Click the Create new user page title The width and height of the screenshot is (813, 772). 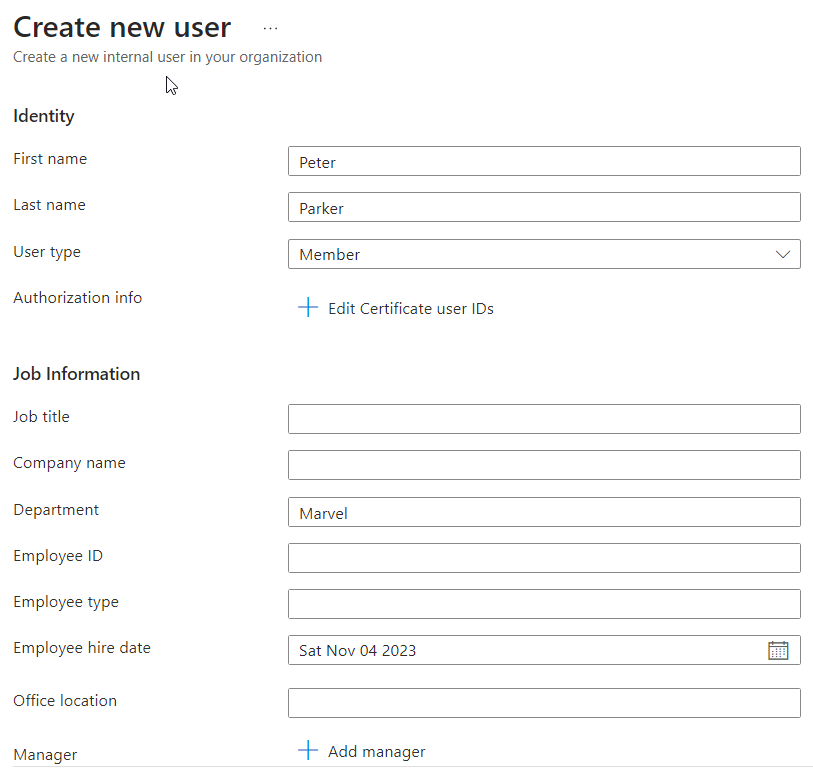(x=122, y=27)
